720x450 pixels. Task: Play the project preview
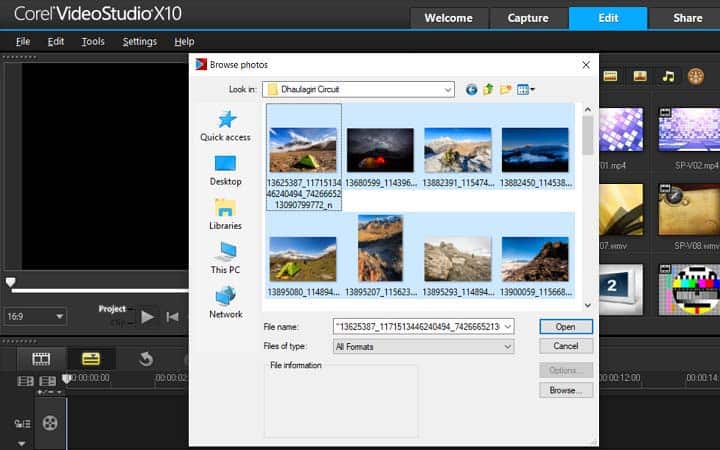pyautogui.click(x=147, y=317)
